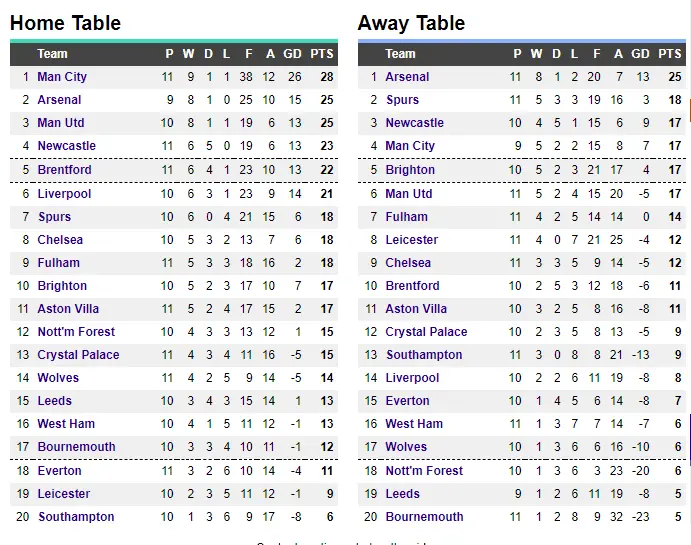Select Newcastle in the Home Table
This screenshot has width=691, height=545.
pos(67,146)
